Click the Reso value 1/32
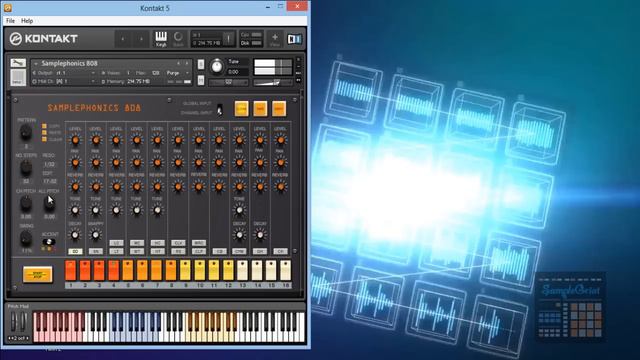Image resolution: width=640 pixels, height=360 pixels. pos(49,164)
